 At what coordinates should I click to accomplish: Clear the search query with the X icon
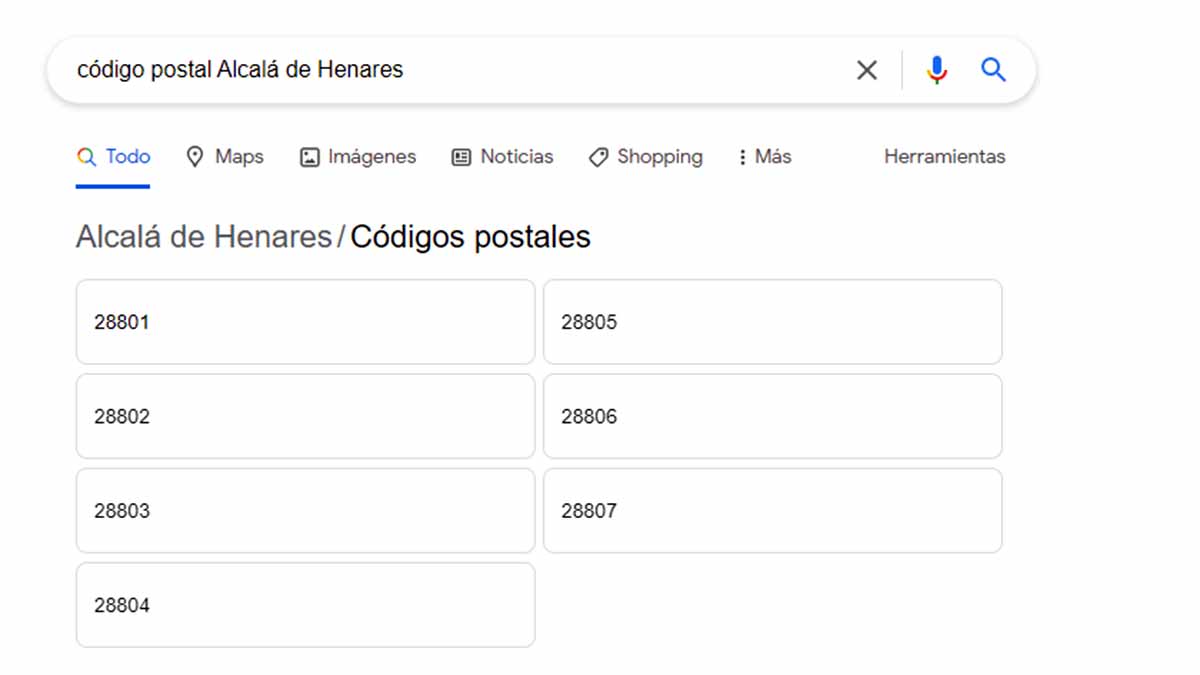[x=866, y=70]
